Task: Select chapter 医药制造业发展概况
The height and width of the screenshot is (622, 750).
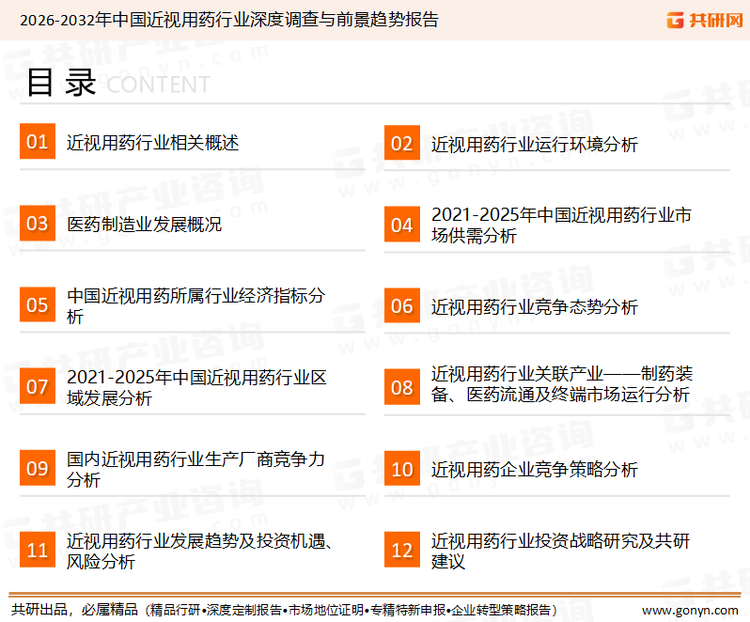Action: click(144, 225)
